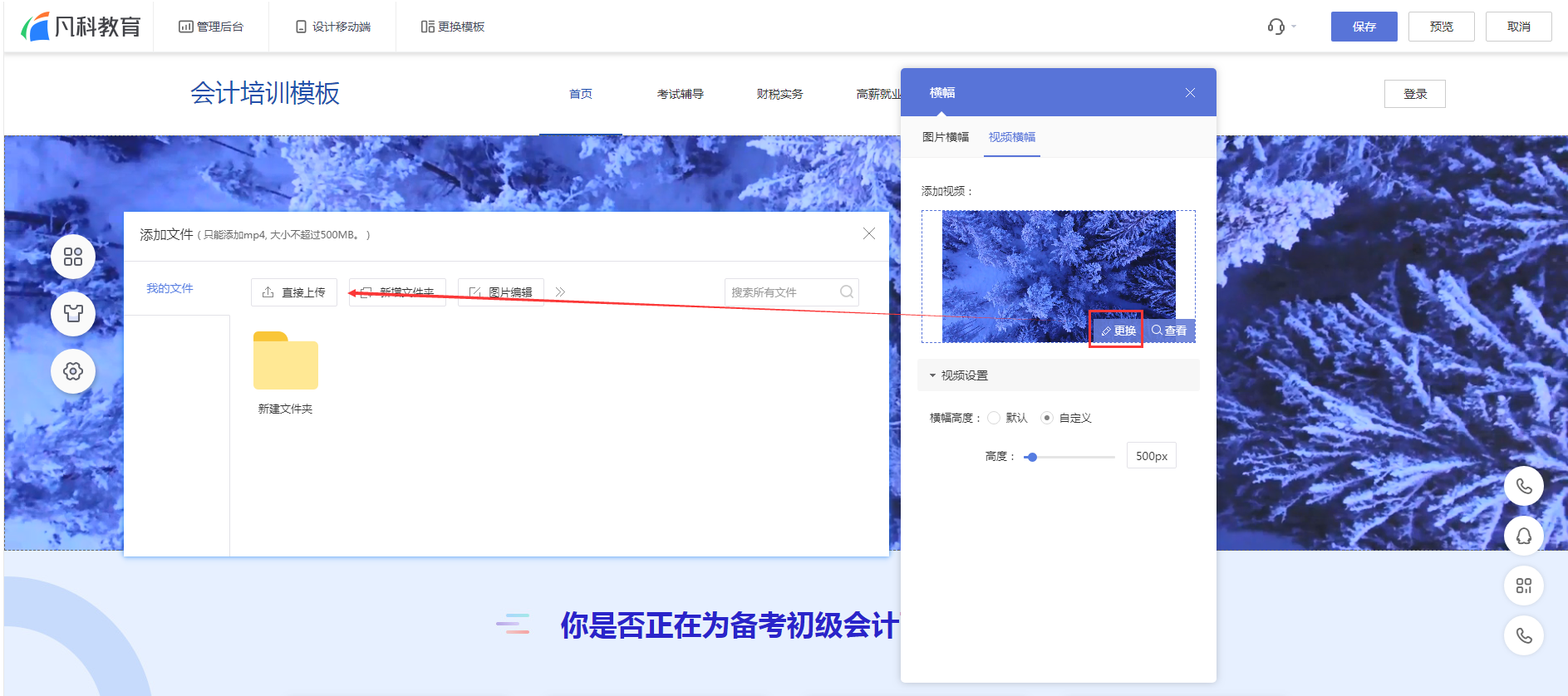Collapse the 视频设置 section

[x=1058, y=375]
